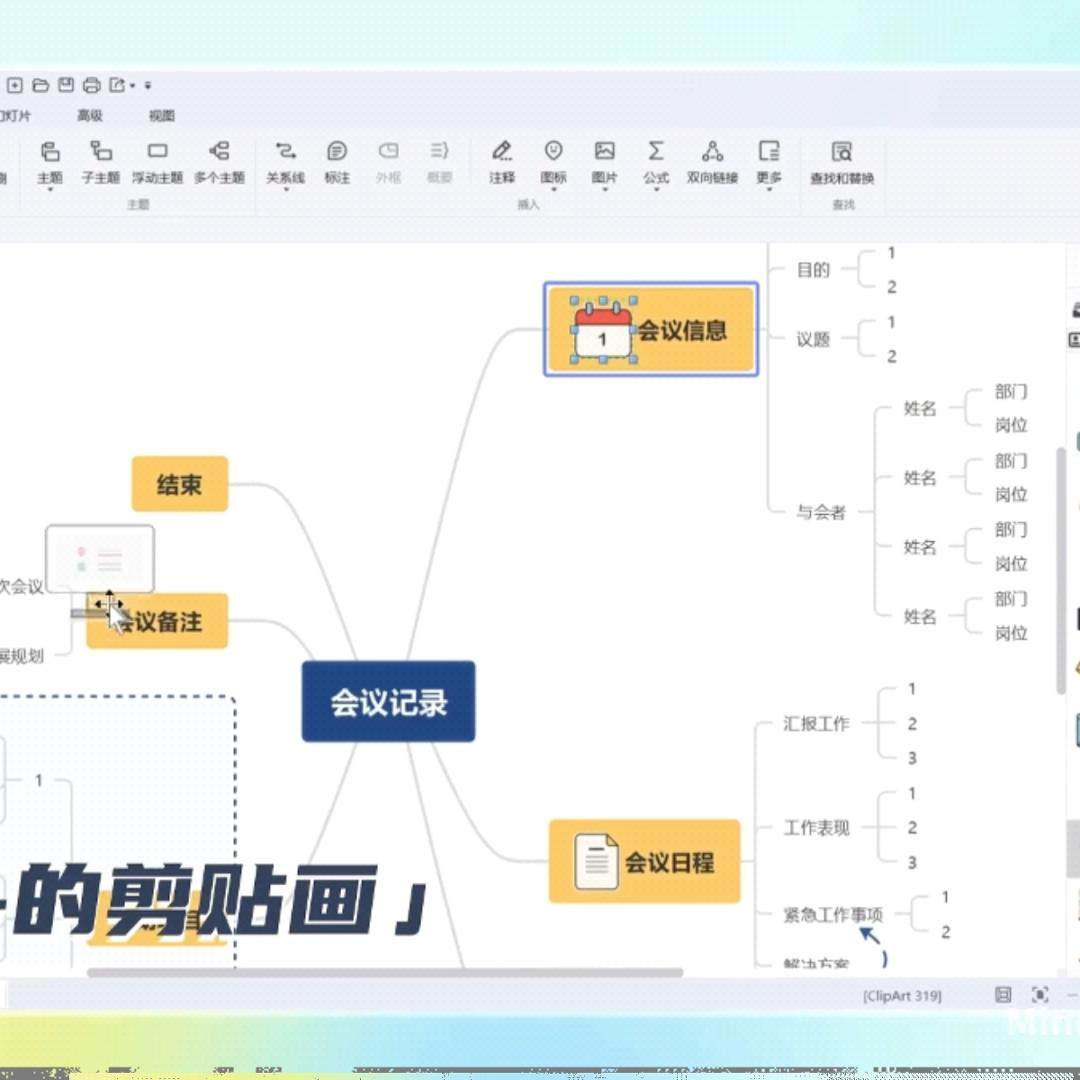
Task: Insert a picture with the 图片 icon
Action: click(605, 151)
